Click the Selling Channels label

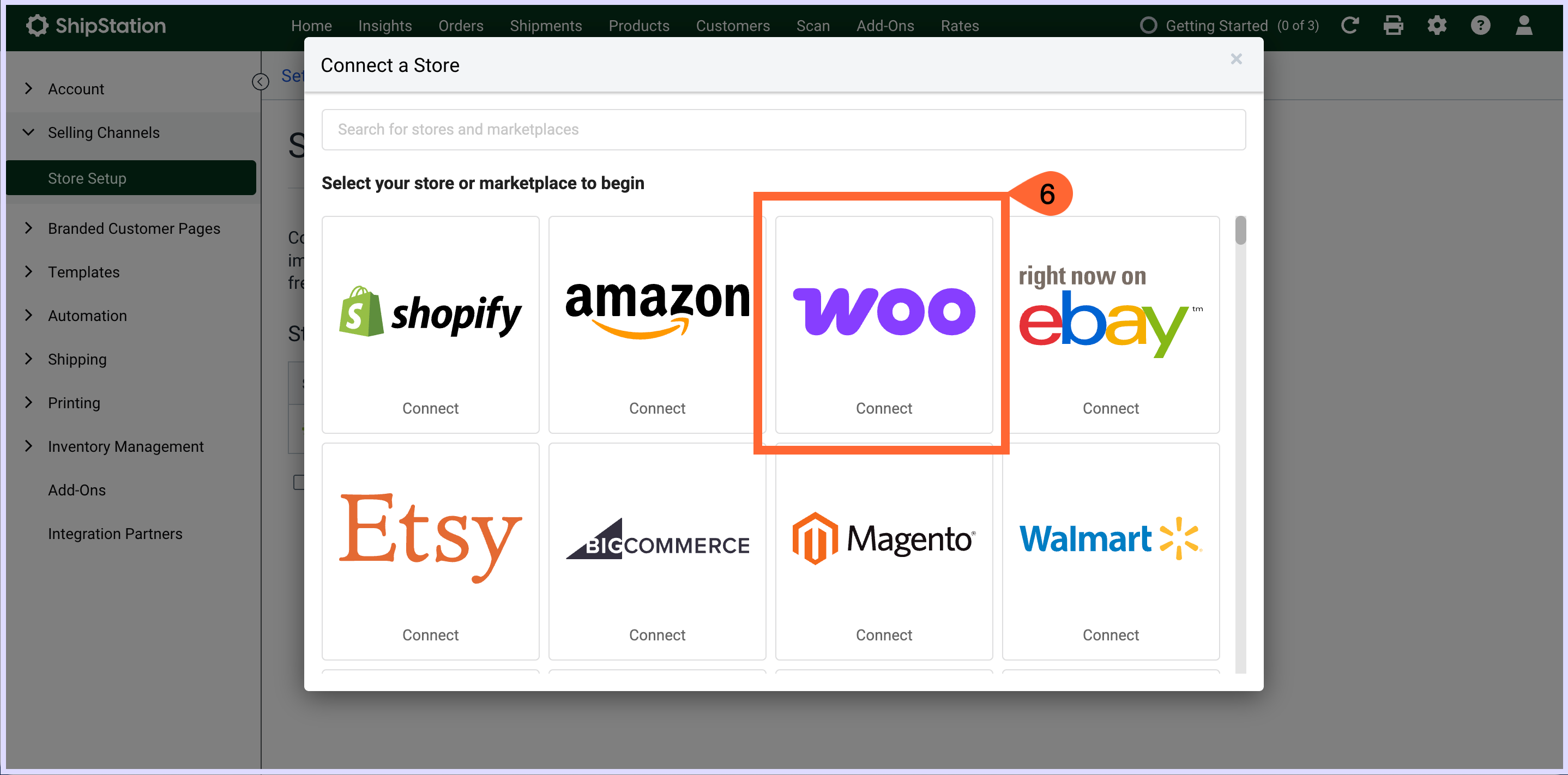[104, 132]
